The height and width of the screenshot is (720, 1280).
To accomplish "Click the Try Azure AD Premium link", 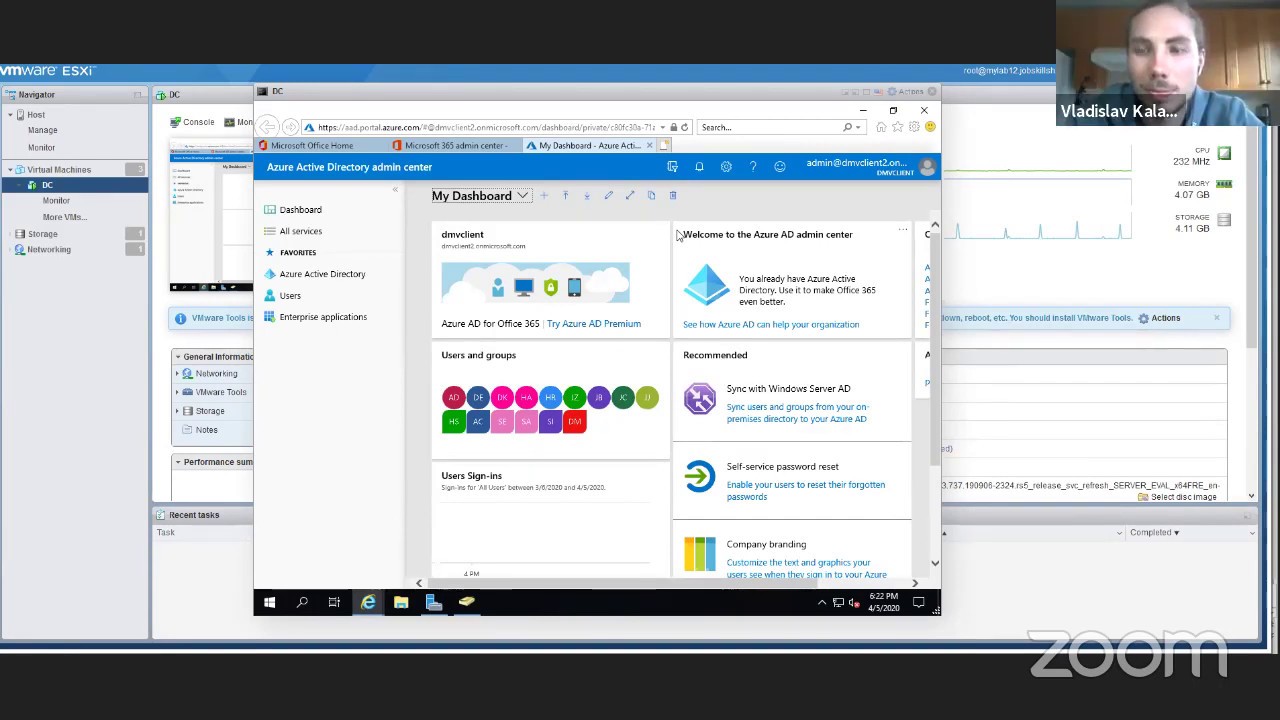I will (x=594, y=324).
